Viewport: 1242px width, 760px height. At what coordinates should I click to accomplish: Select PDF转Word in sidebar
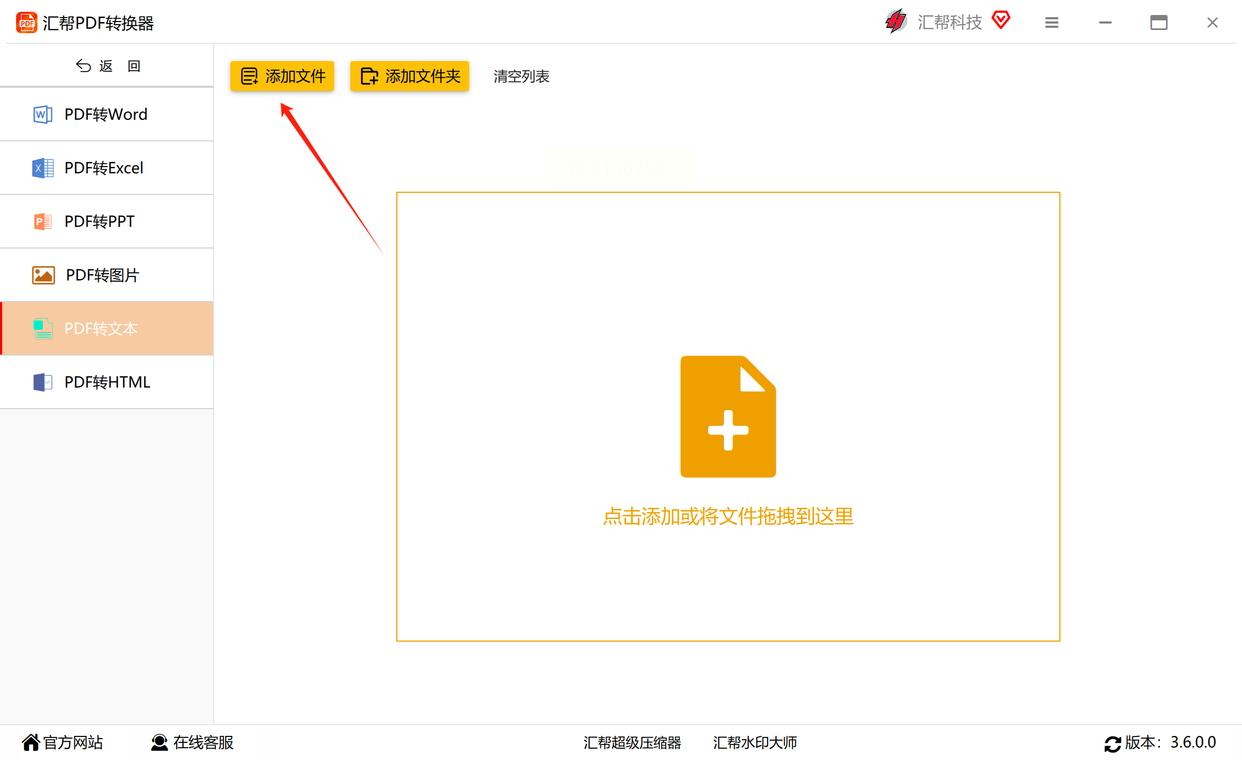106,114
